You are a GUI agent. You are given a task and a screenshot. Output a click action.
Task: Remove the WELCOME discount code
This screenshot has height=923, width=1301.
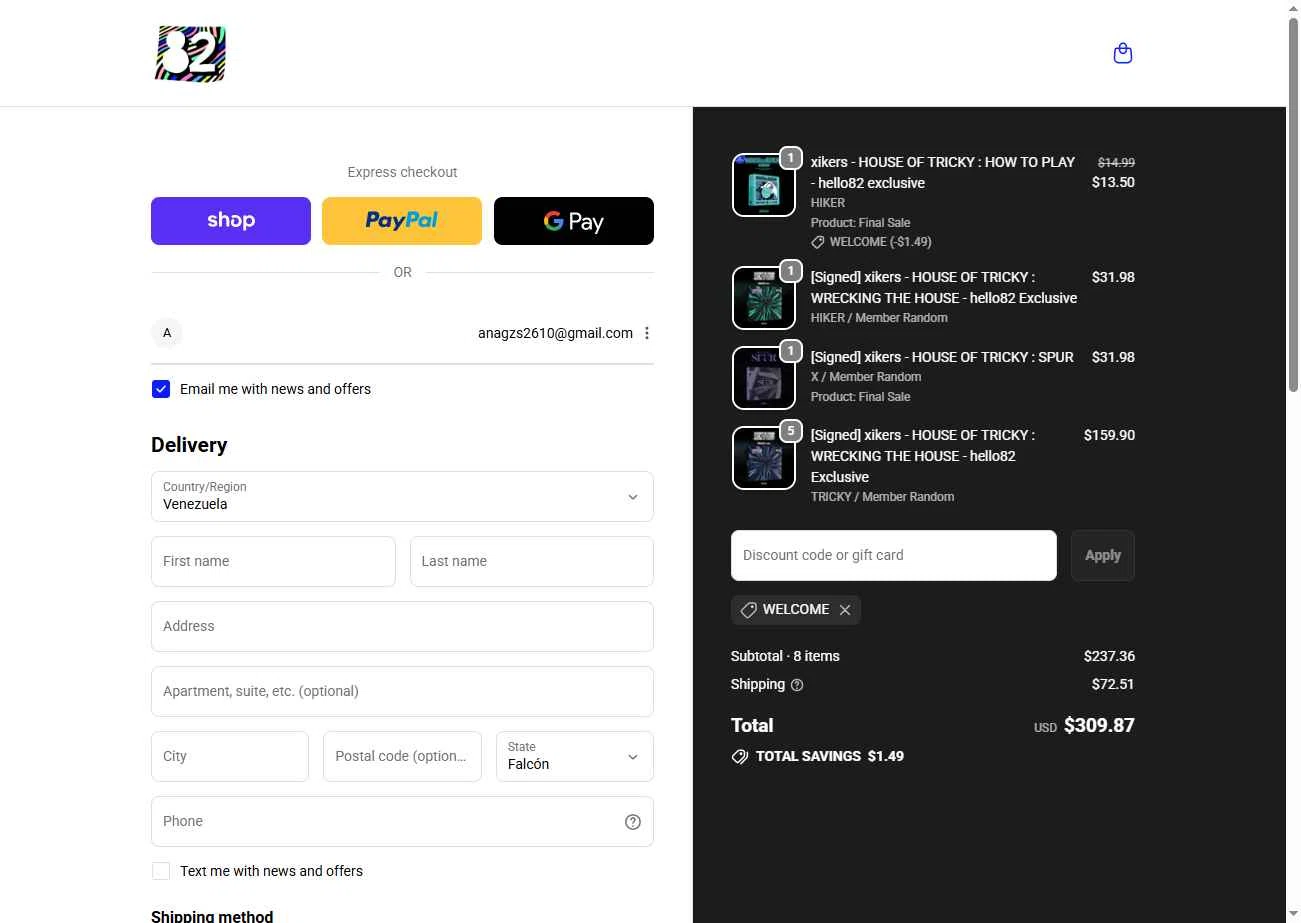pyautogui.click(x=845, y=610)
